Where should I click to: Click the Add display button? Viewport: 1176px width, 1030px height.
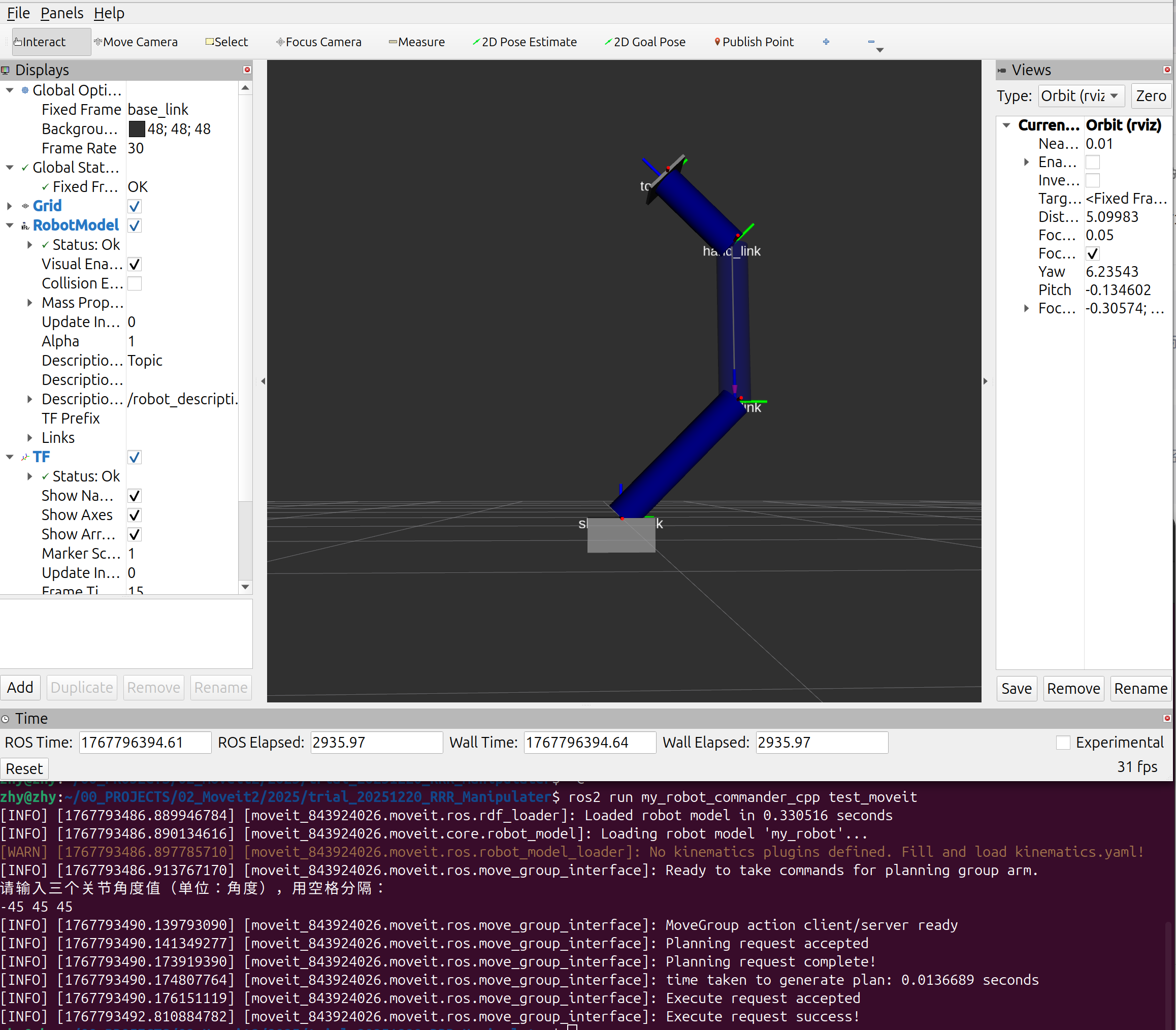[x=20, y=688]
